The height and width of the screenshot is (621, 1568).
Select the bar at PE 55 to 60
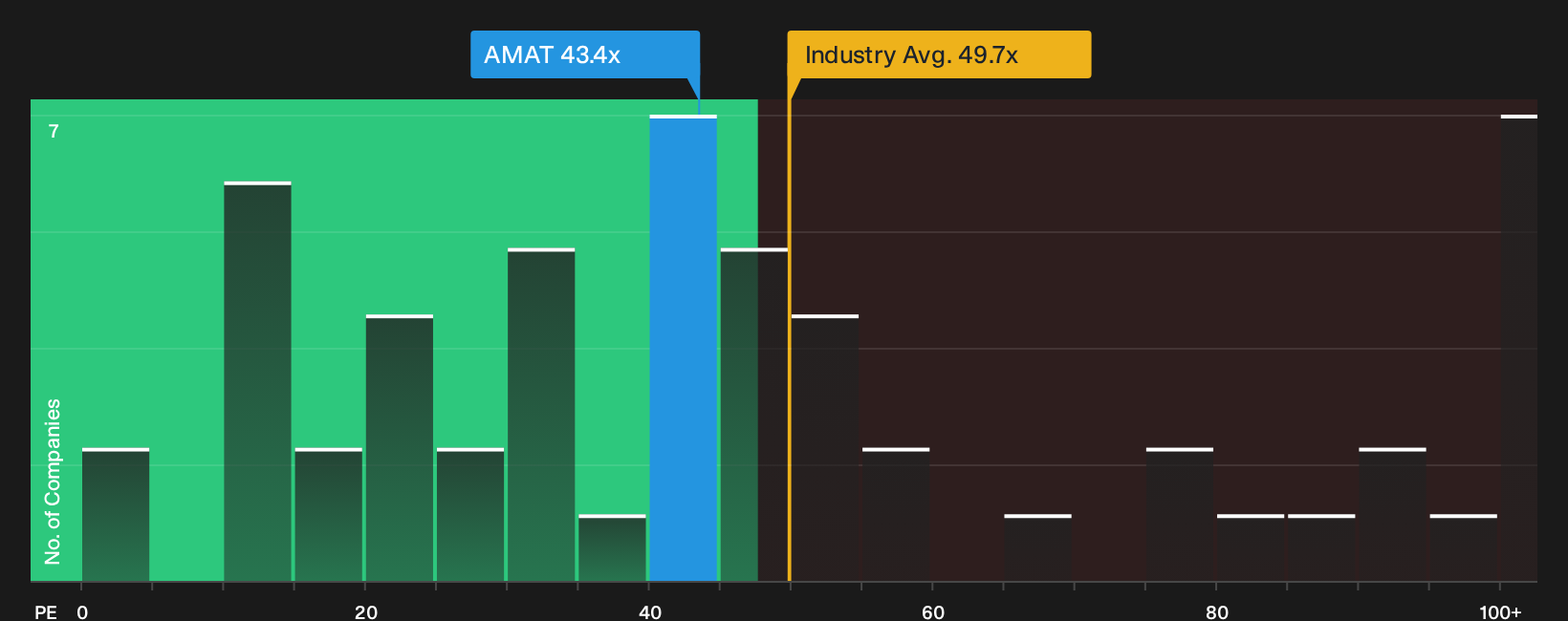[x=896, y=514]
